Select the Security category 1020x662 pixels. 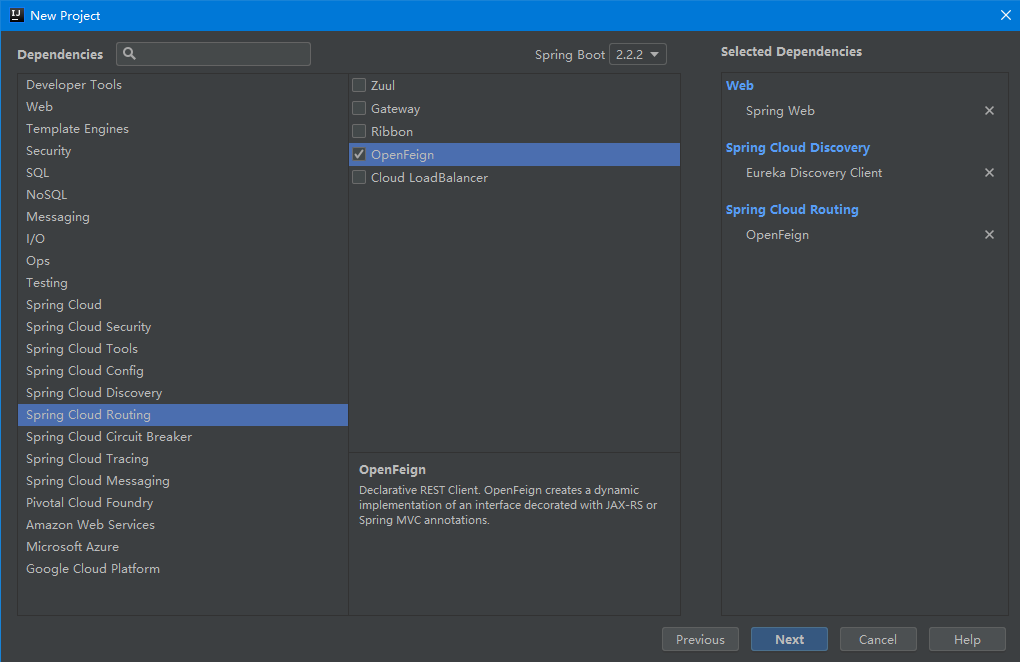click(x=183, y=151)
